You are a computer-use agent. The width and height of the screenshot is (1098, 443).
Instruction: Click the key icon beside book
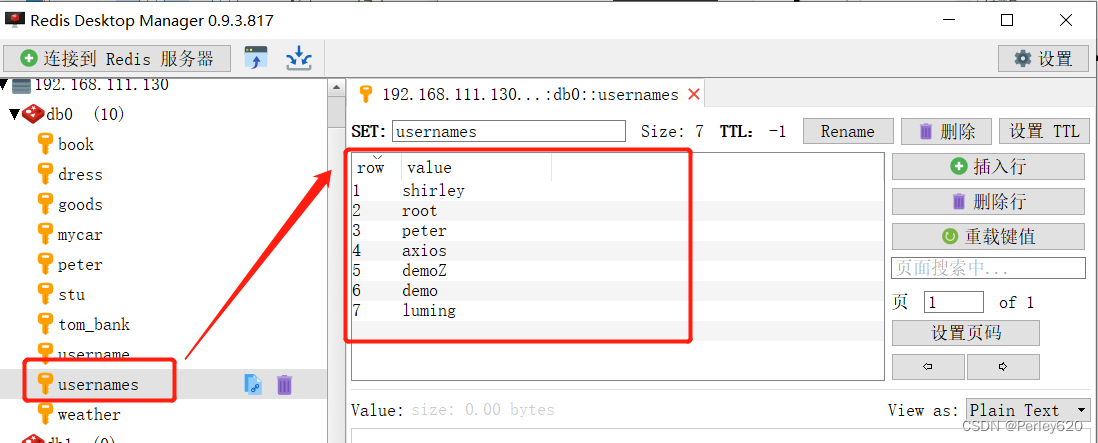click(x=46, y=145)
